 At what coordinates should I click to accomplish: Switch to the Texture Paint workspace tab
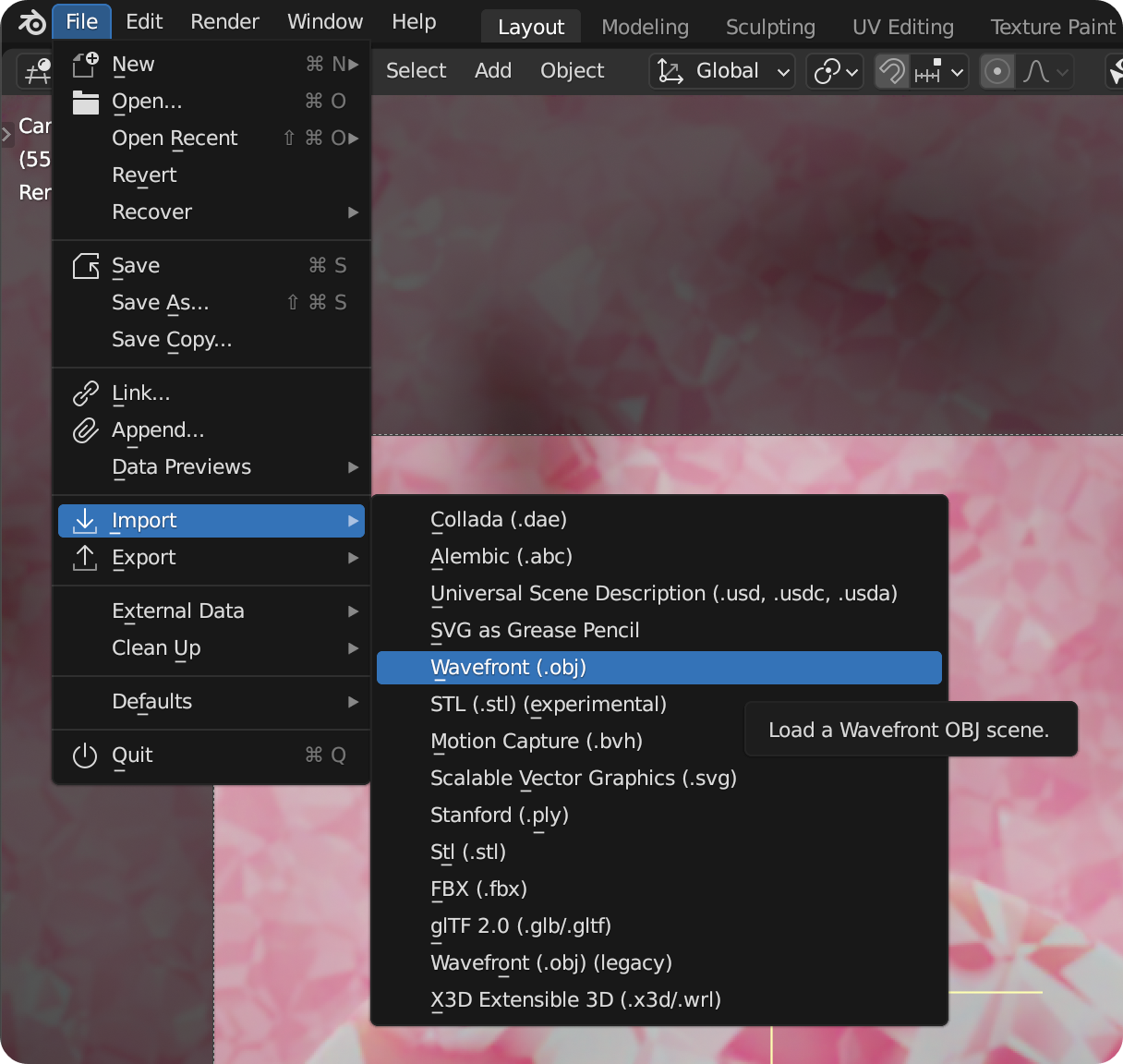[1053, 27]
